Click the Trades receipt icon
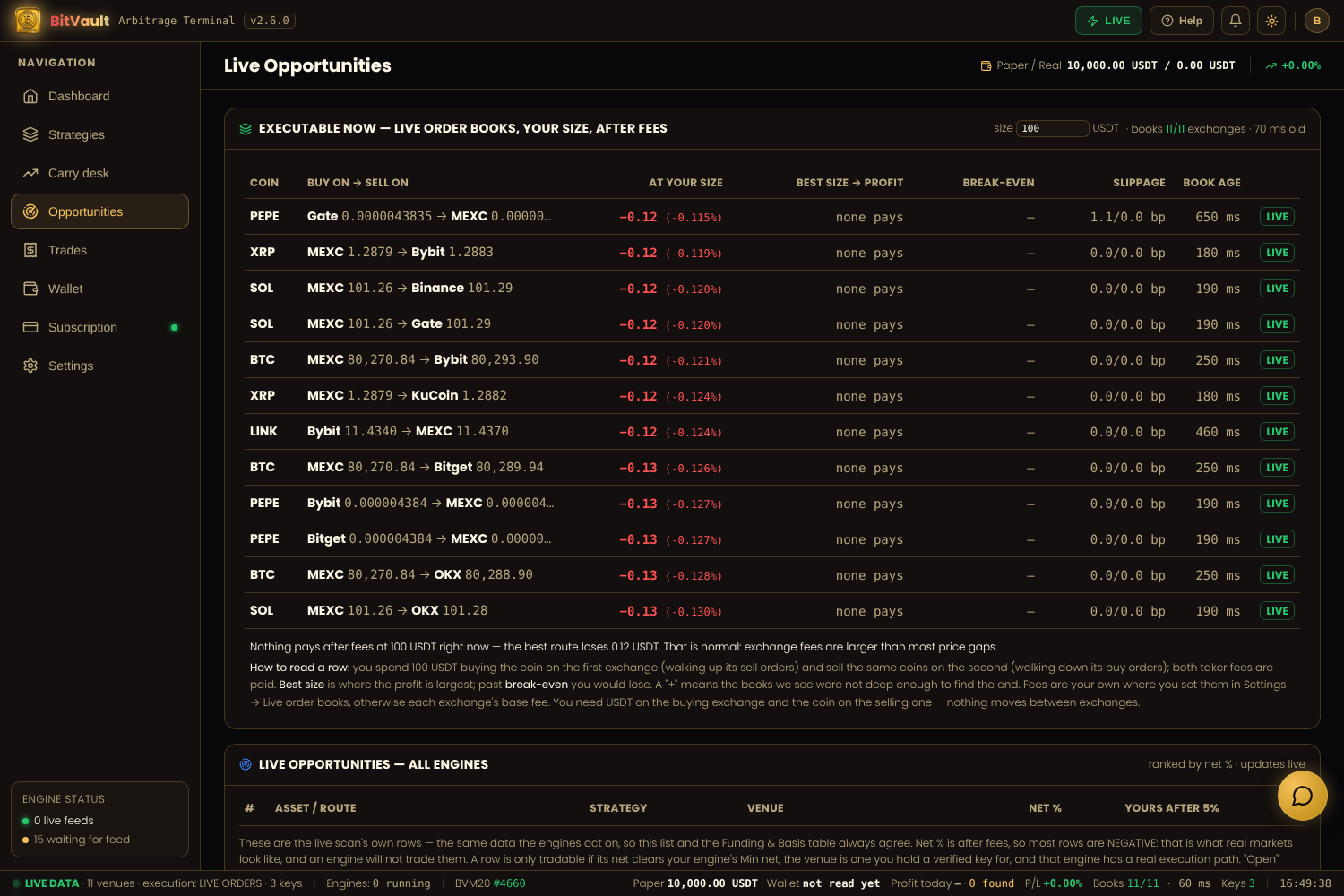Screen dimensions: 1344x896 [30, 250]
